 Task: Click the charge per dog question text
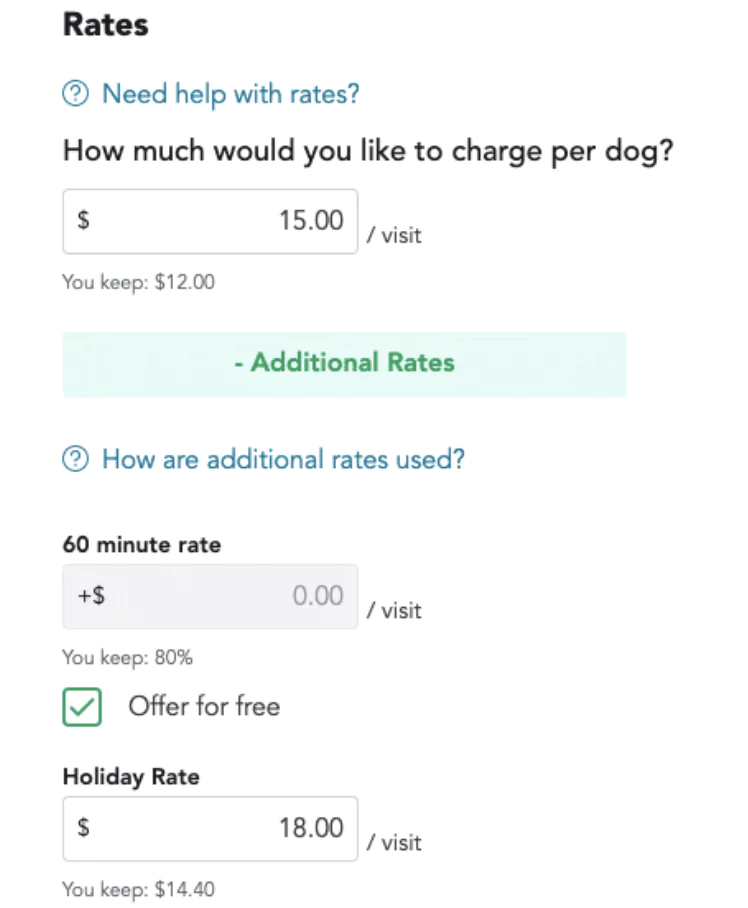click(x=368, y=151)
